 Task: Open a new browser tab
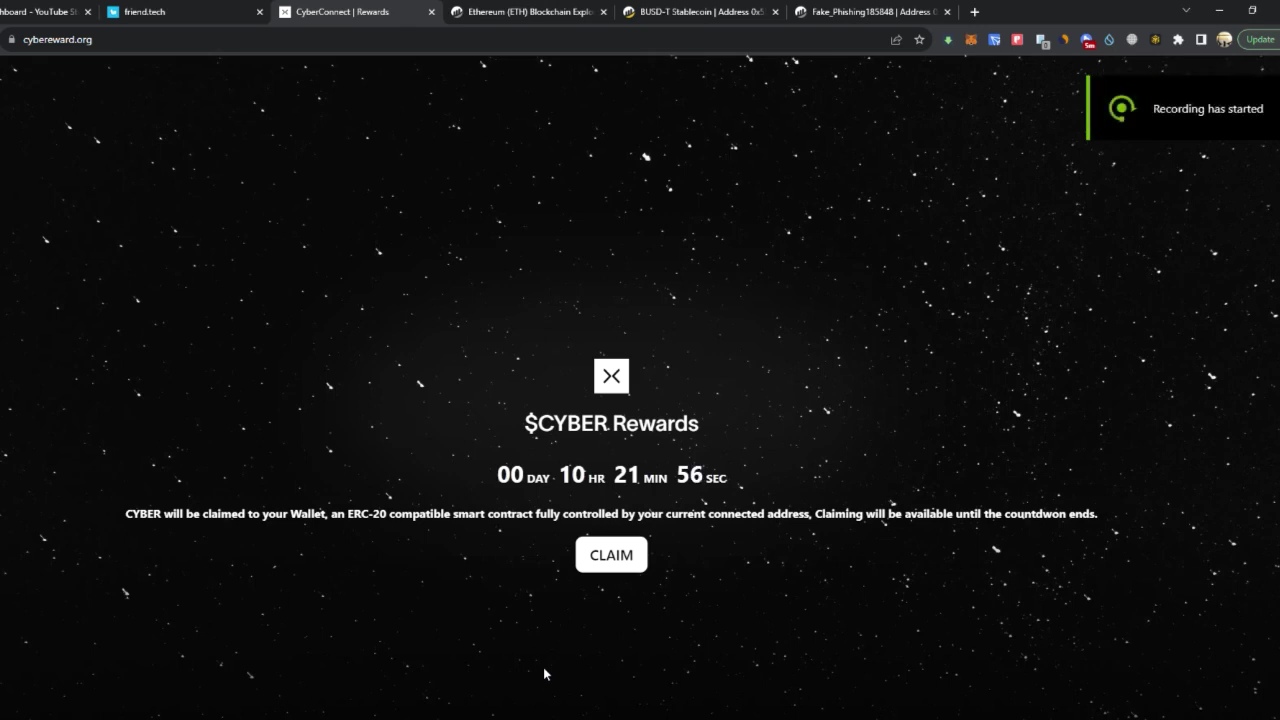(975, 12)
